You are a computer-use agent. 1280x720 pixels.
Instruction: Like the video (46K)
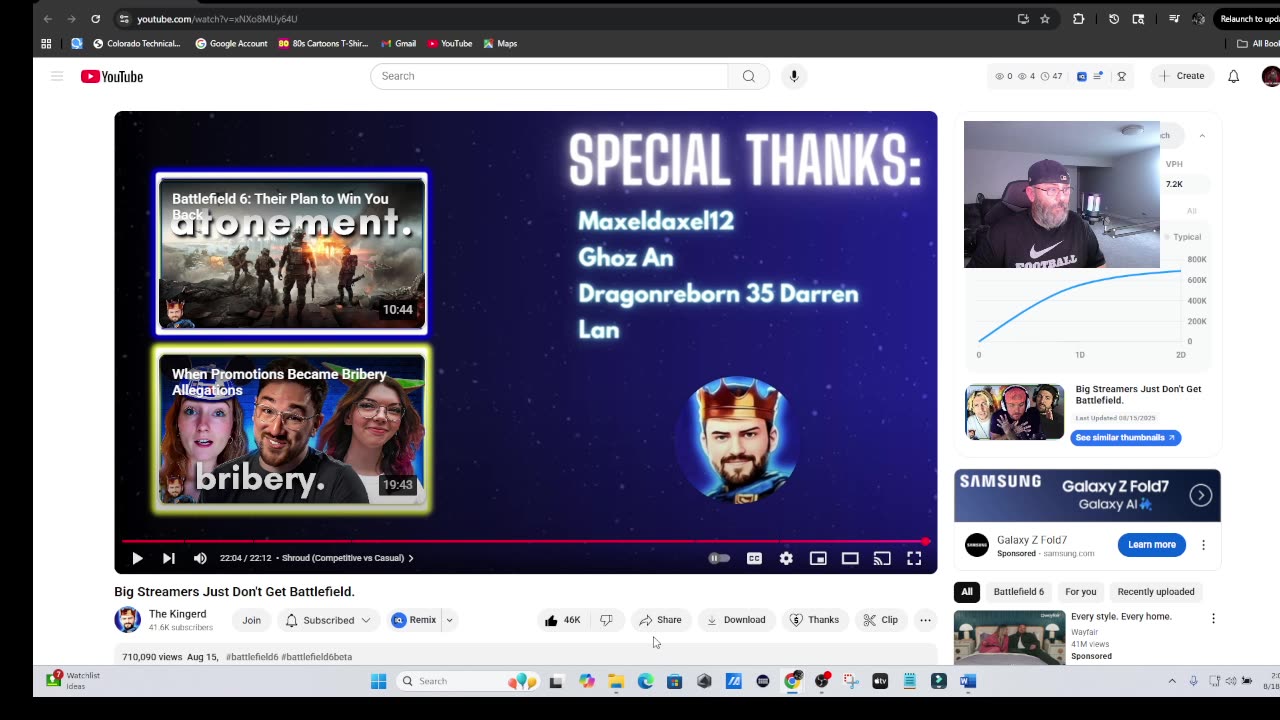[562, 620]
